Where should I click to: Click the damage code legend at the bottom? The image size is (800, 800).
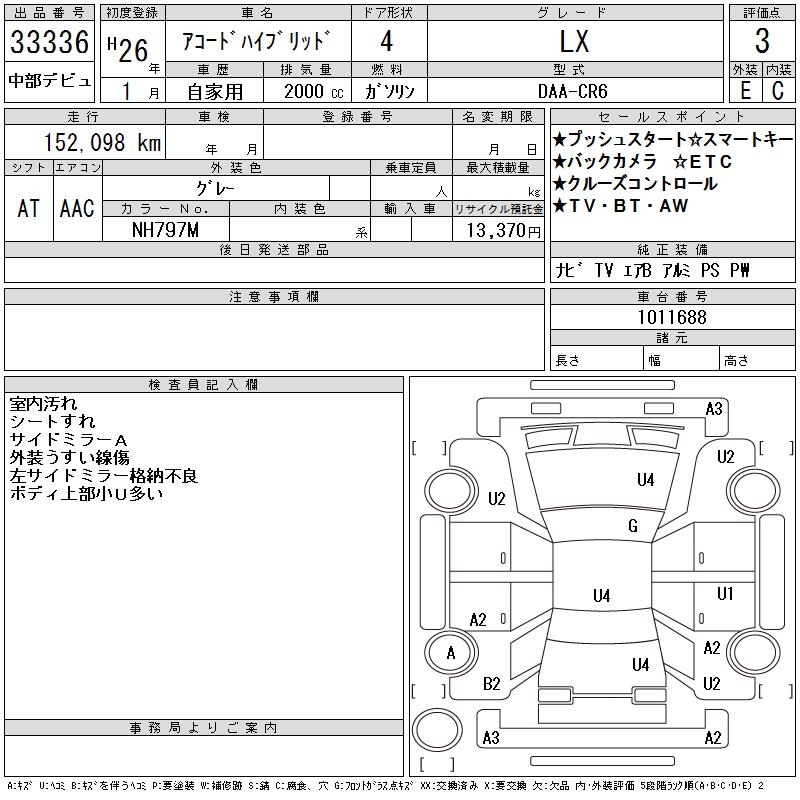385,786
